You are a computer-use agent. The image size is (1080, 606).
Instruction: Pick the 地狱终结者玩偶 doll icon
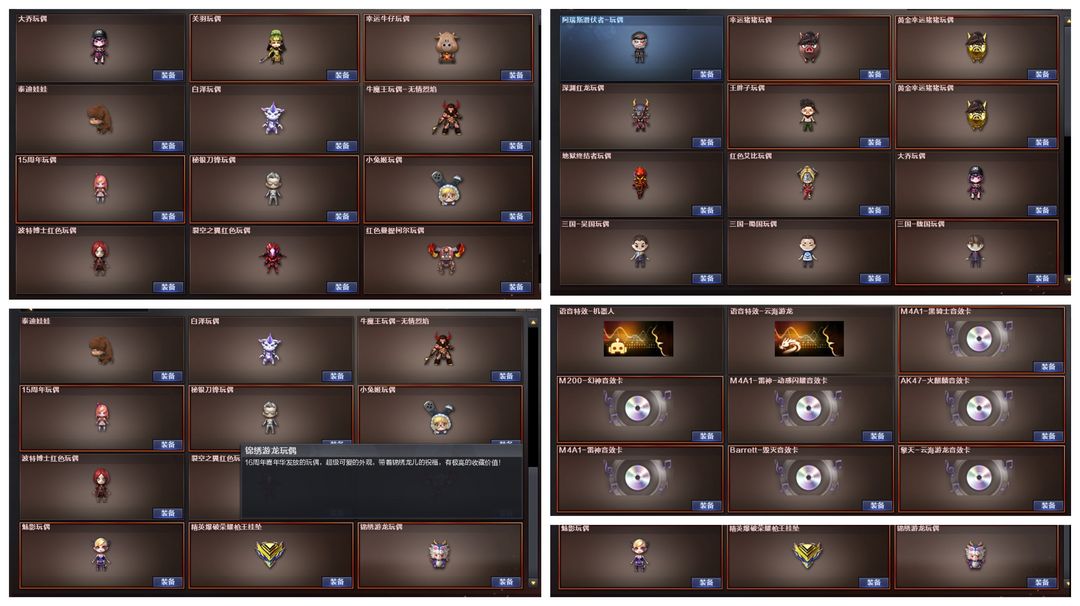click(x=640, y=182)
